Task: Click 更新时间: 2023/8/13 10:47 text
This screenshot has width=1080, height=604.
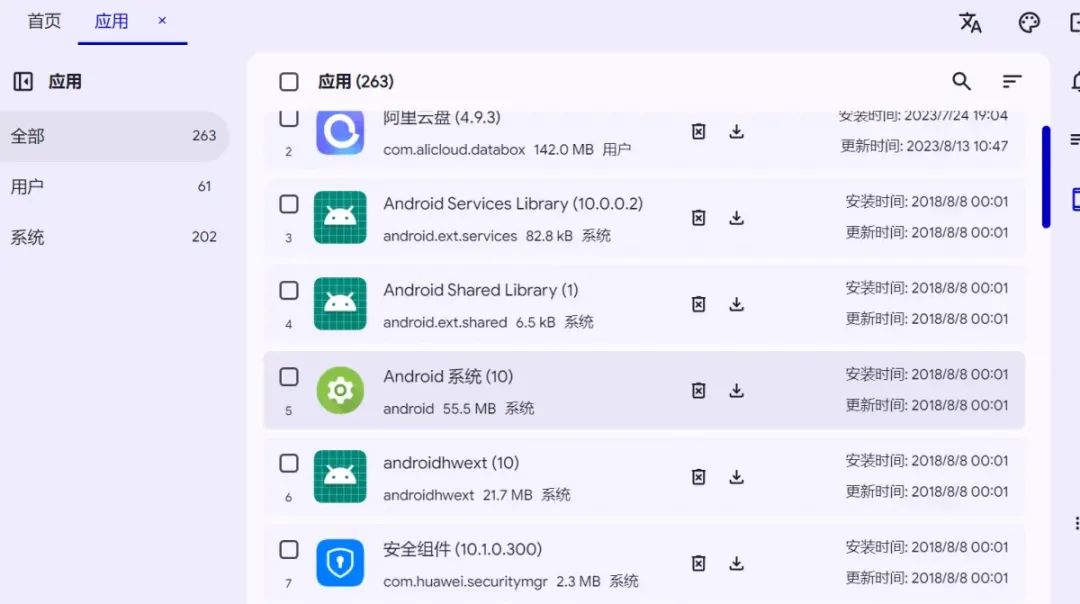Action: click(924, 146)
